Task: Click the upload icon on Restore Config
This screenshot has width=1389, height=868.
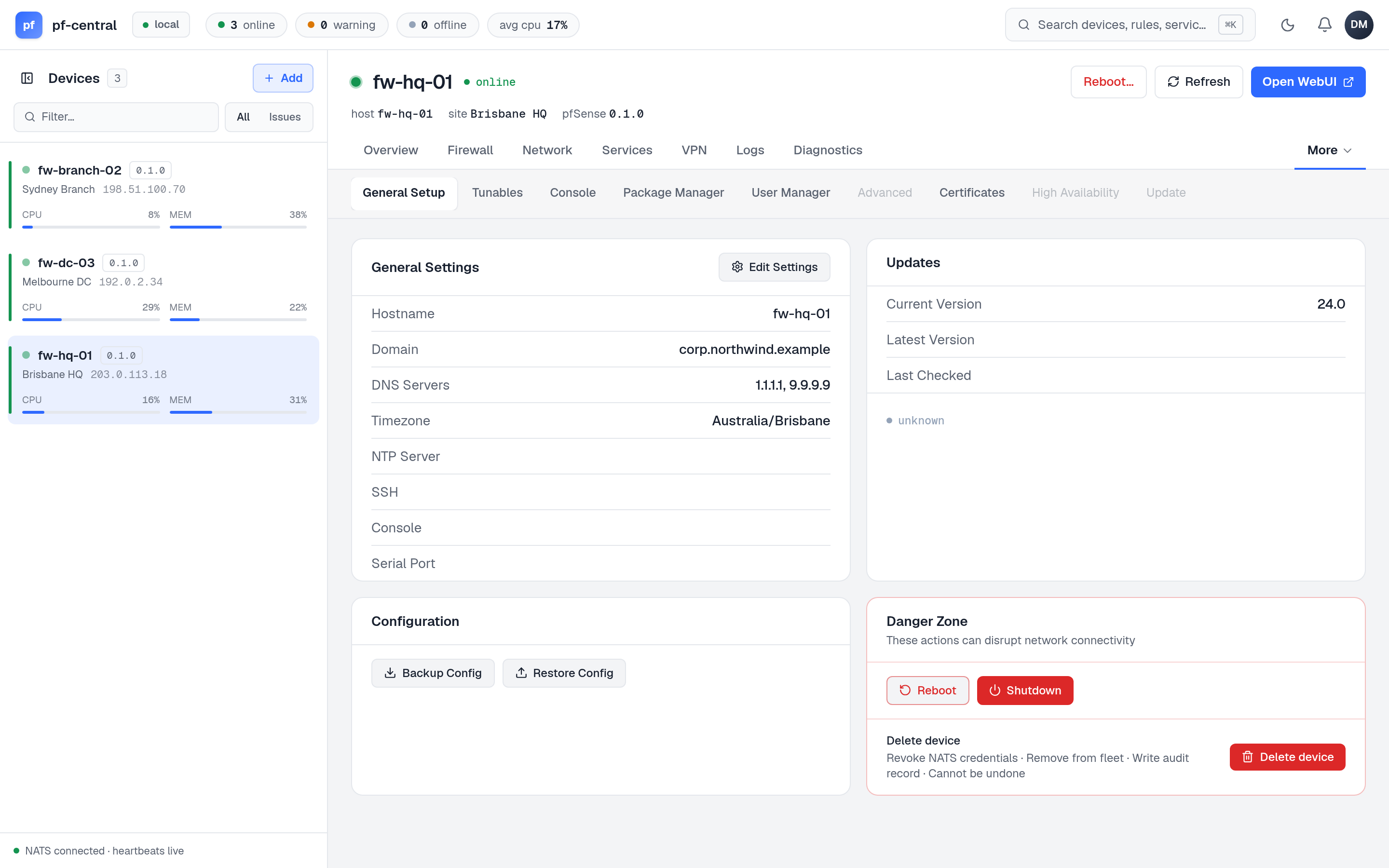Action: [520, 673]
